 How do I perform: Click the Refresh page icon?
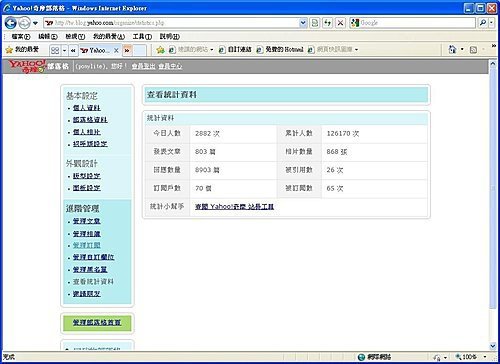pyautogui.click(x=328, y=23)
